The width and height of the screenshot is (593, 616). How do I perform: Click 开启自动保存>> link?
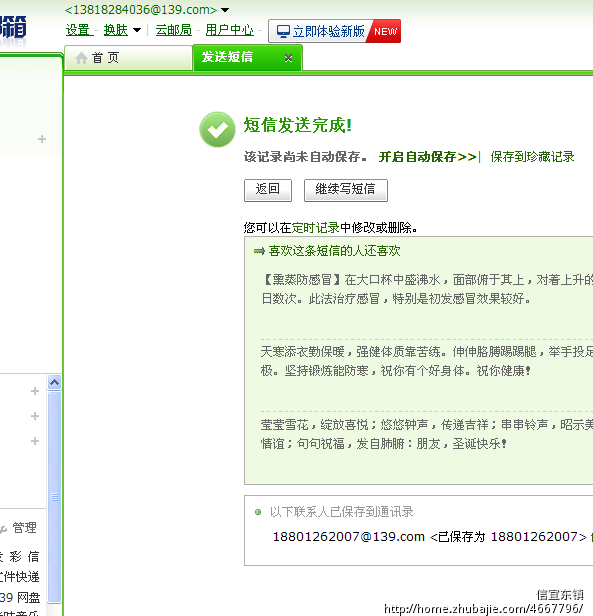[428, 157]
